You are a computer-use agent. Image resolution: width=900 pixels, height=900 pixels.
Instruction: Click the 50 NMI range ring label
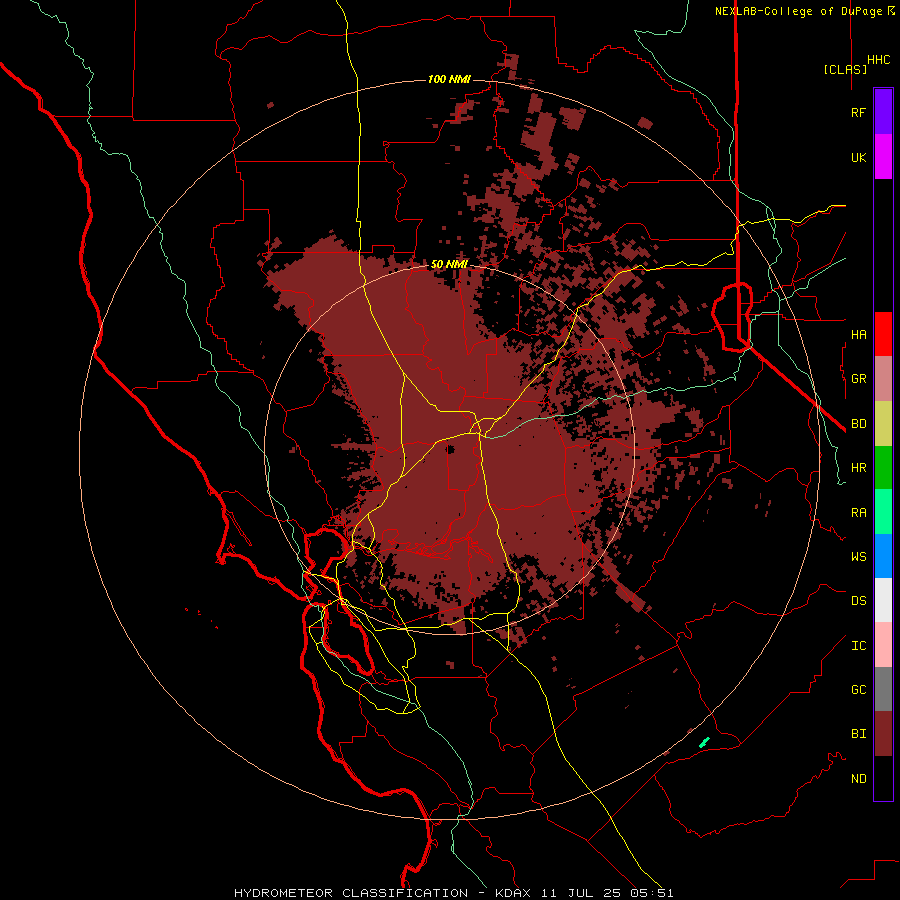449,264
